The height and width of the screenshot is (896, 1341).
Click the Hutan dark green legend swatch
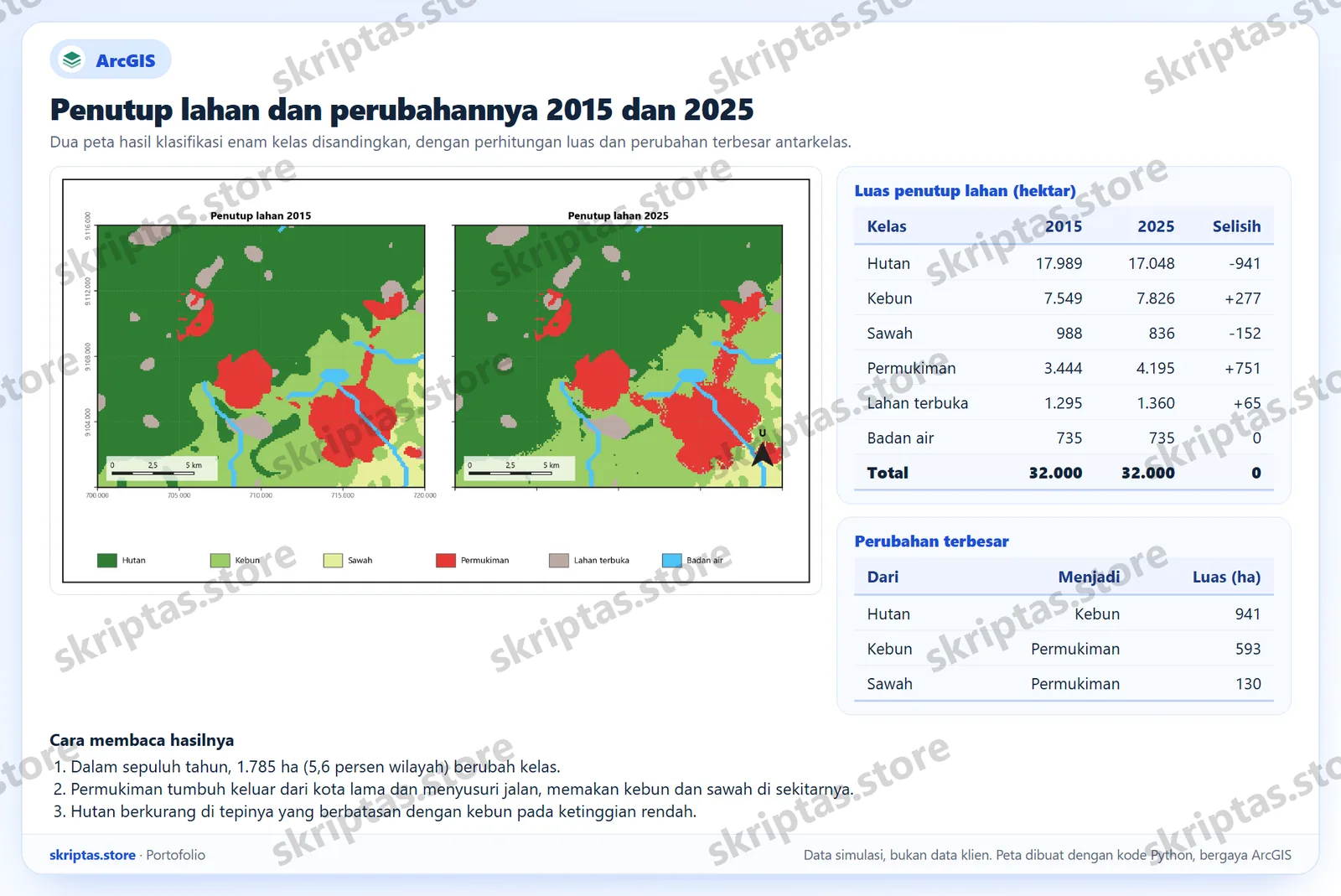[107, 560]
